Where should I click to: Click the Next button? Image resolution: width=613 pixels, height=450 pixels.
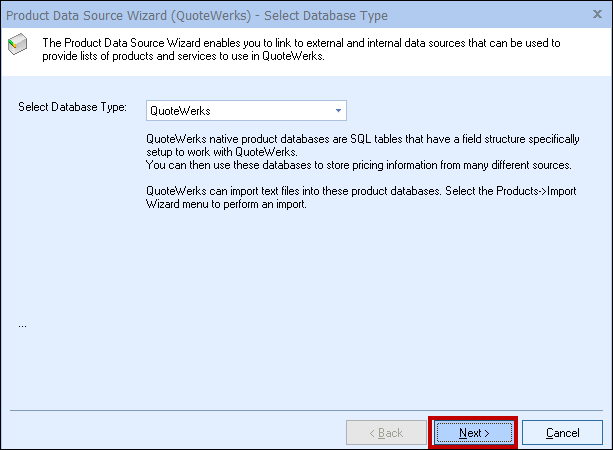[x=474, y=432]
